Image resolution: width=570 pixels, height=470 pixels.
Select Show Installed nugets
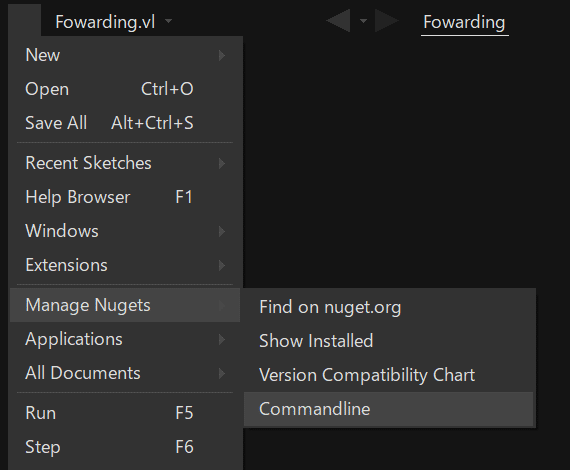[x=389, y=341]
